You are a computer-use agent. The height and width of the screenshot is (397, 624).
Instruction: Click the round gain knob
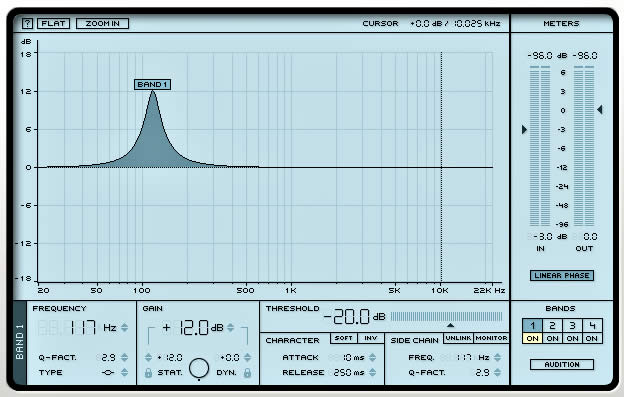pos(199,368)
